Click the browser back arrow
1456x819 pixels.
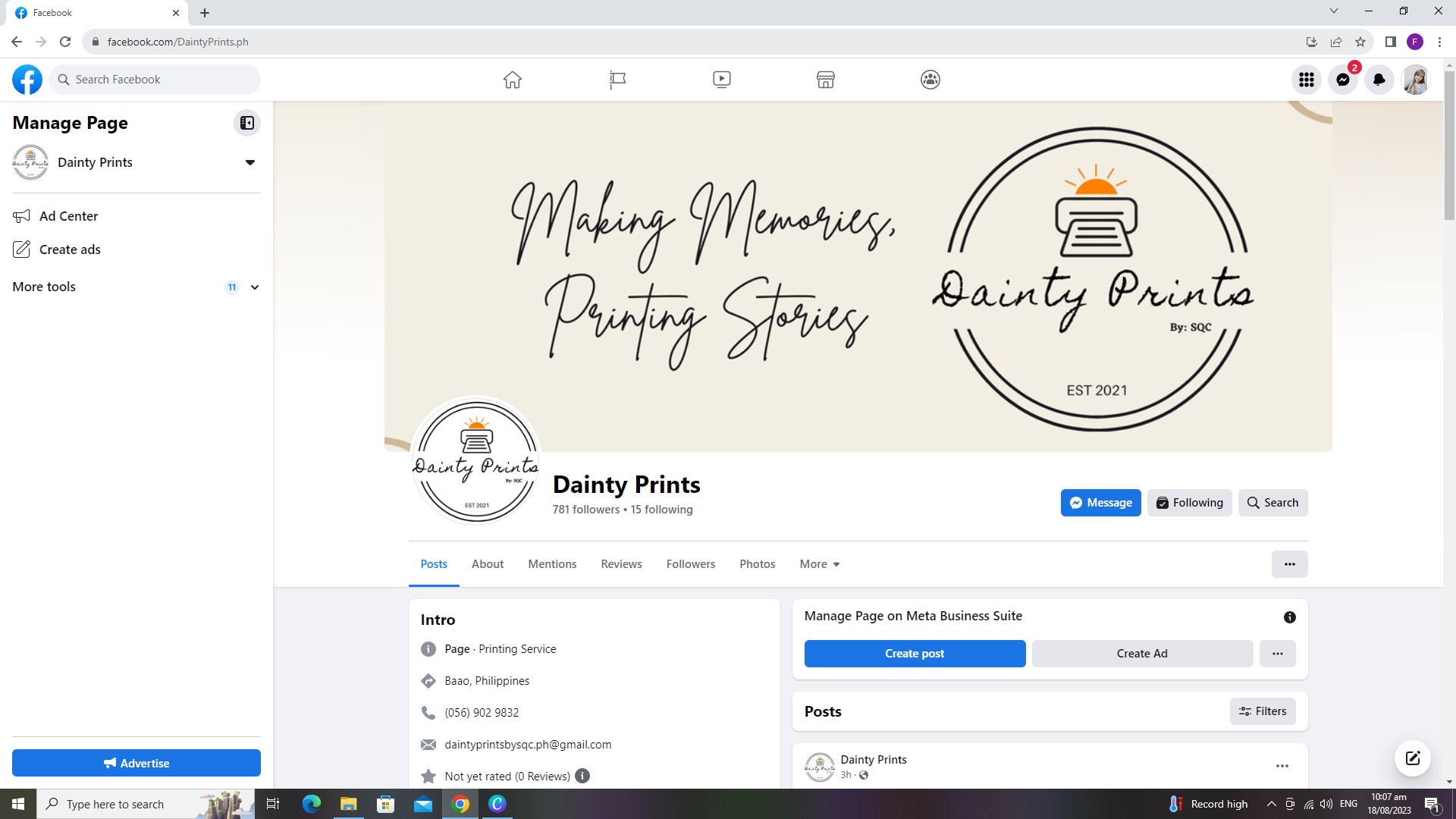(17, 42)
